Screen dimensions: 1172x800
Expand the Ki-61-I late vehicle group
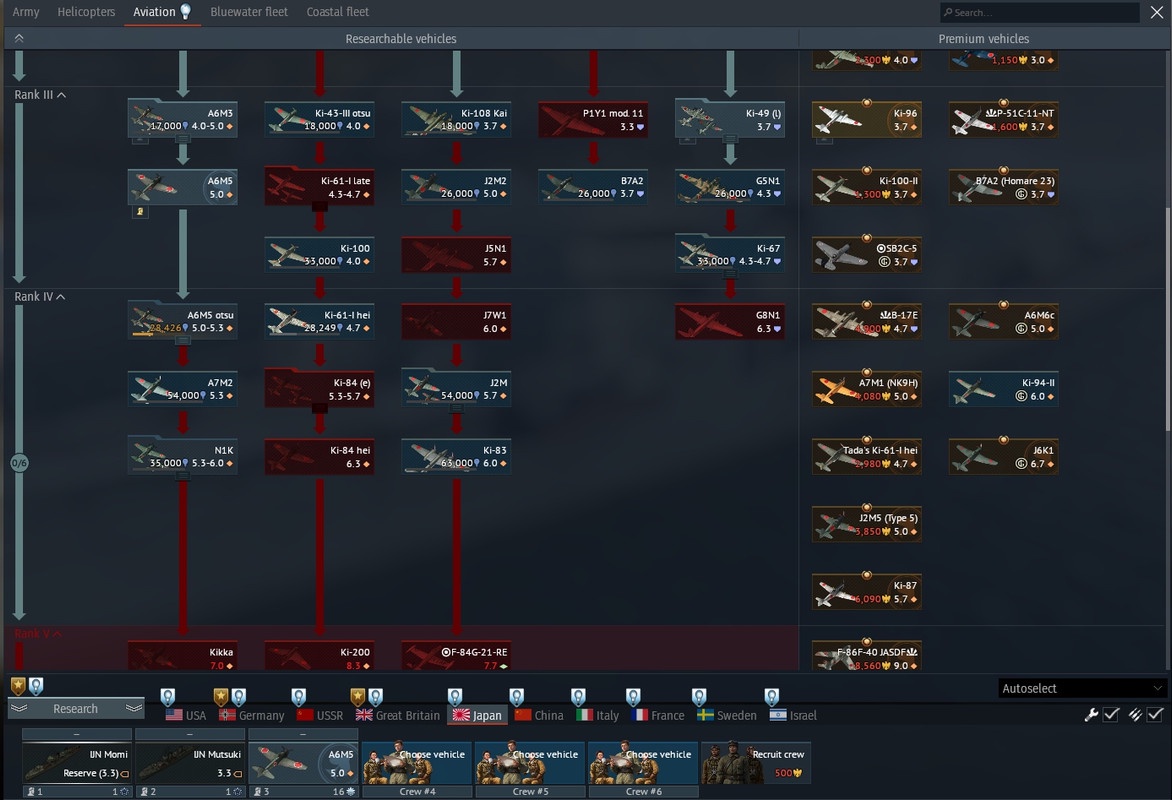(319, 206)
